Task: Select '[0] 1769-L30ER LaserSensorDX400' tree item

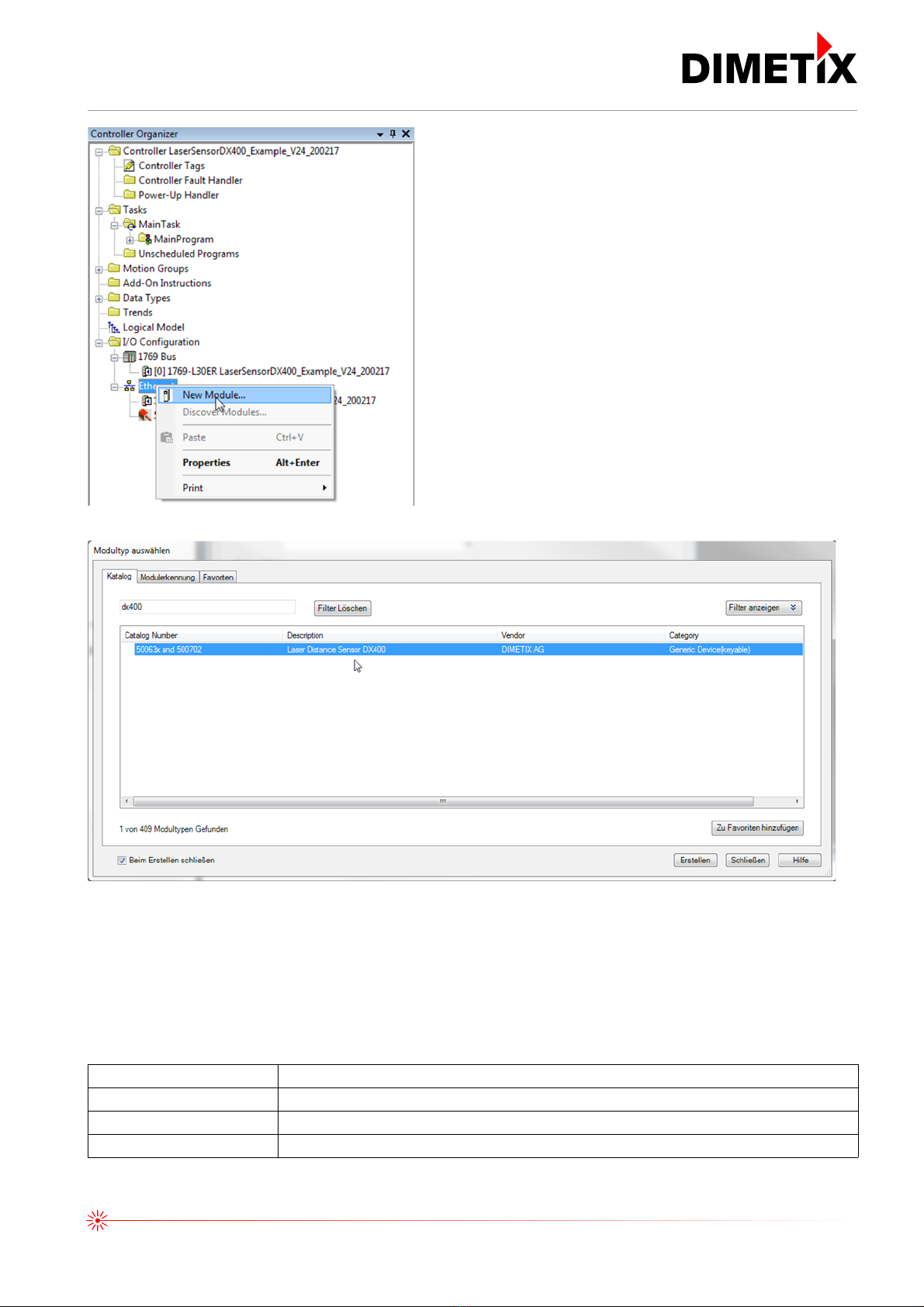Action: tap(272, 372)
